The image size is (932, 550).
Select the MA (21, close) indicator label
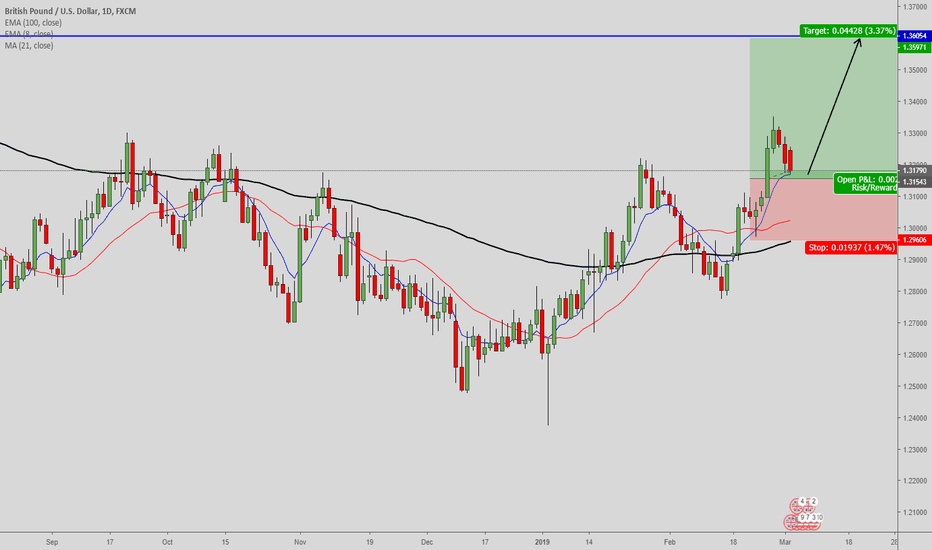[29, 45]
